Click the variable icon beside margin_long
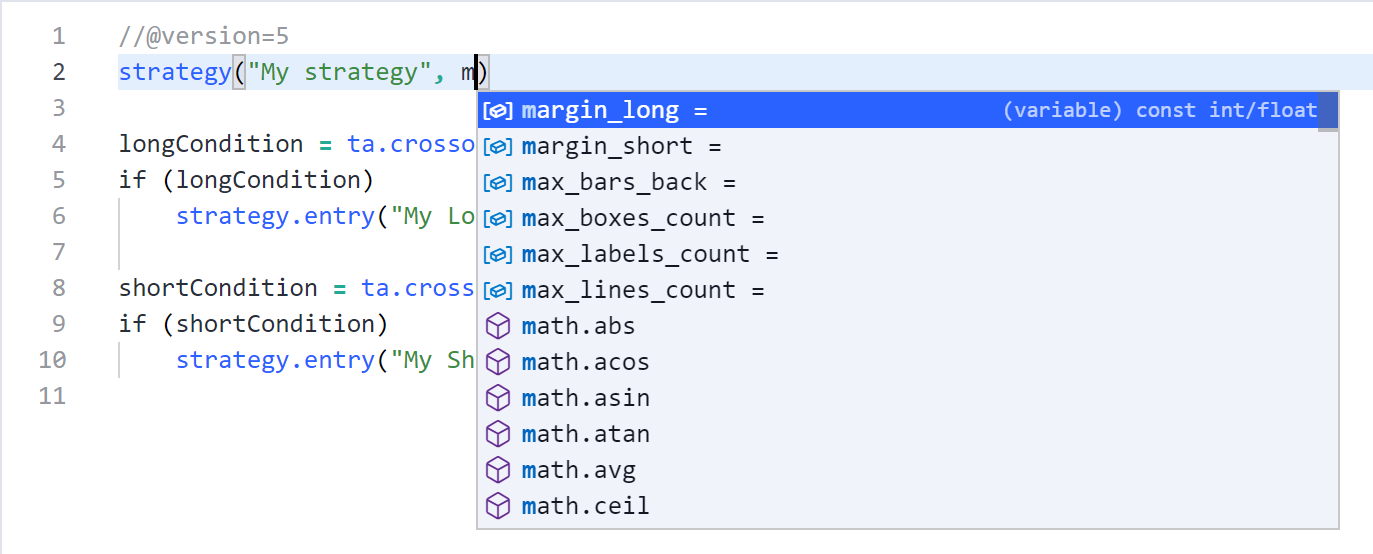1373x554 pixels. click(x=498, y=110)
